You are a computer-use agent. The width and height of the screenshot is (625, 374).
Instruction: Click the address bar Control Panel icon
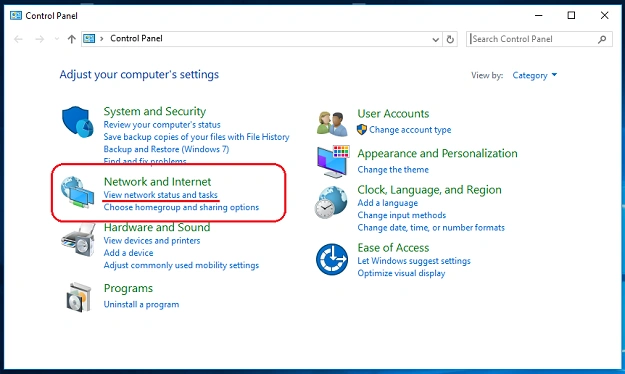(89, 39)
